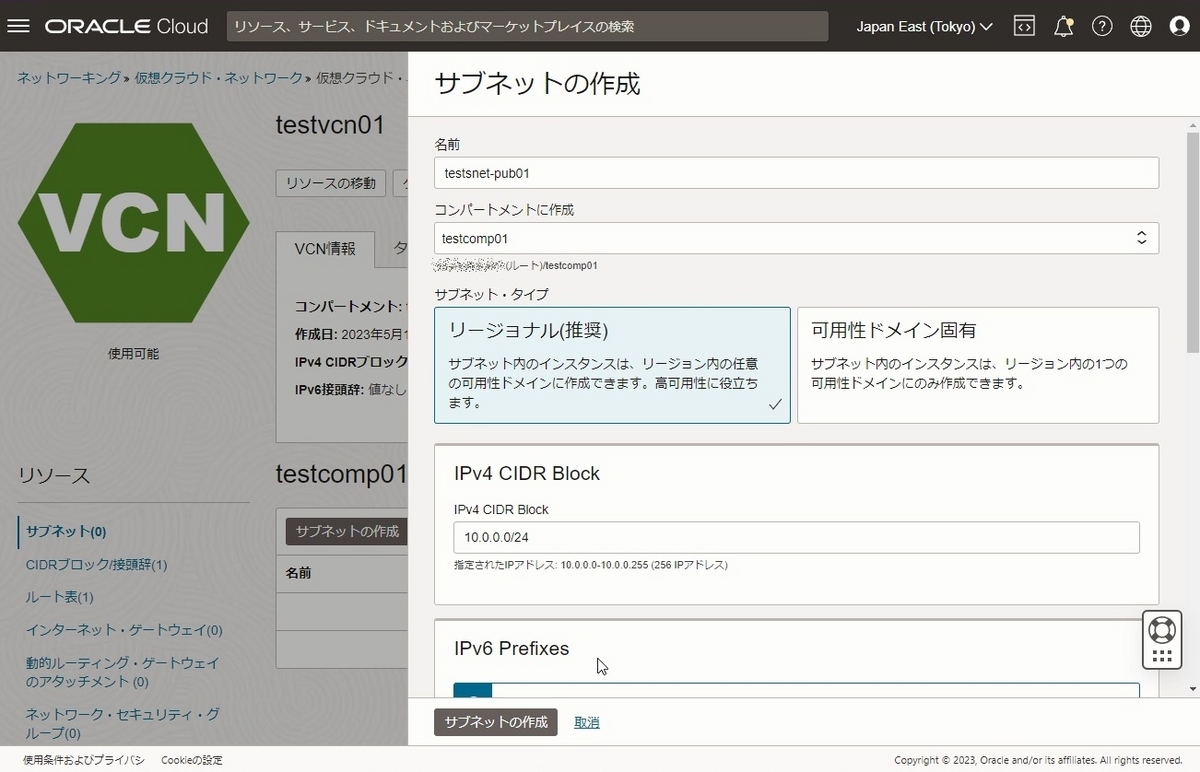Open the user profile avatar menu
This screenshot has height=772, width=1200.
click(1179, 26)
